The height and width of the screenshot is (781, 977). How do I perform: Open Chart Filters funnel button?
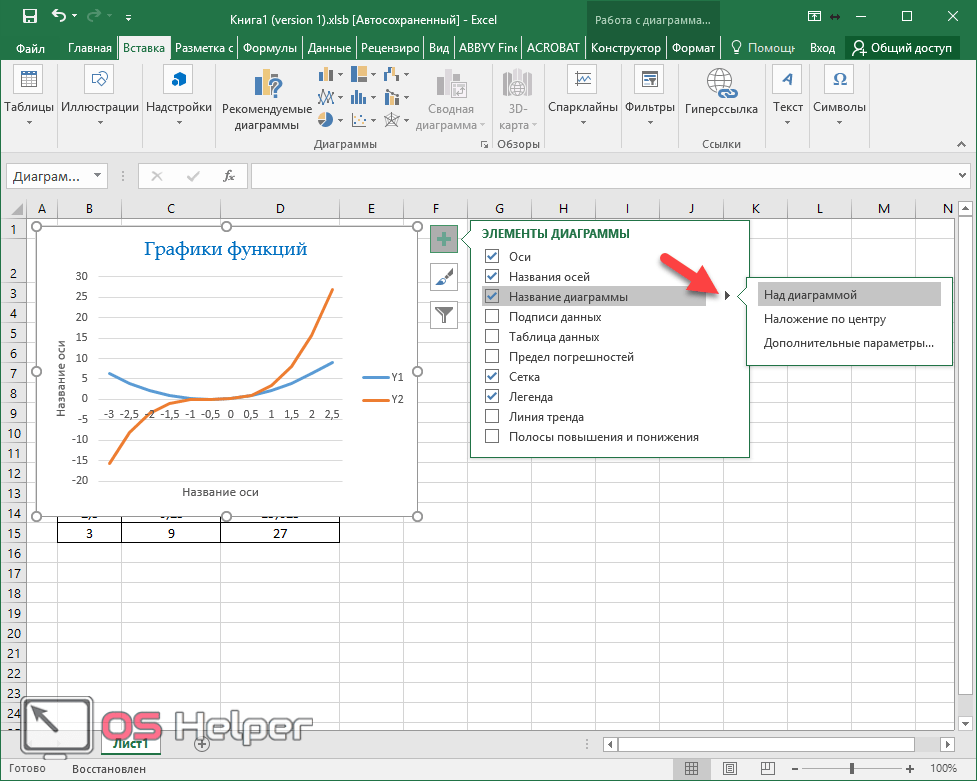pyautogui.click(x=444, y=315)
